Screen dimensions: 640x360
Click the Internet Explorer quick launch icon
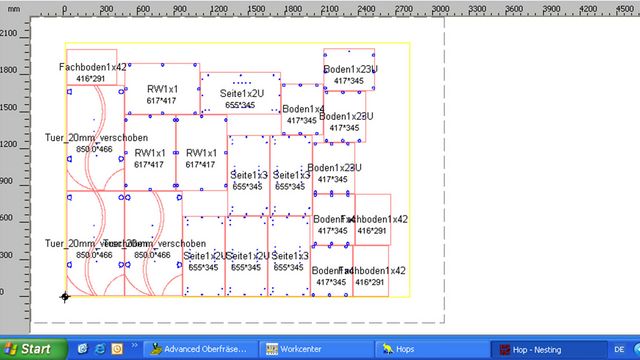[100, 349]
